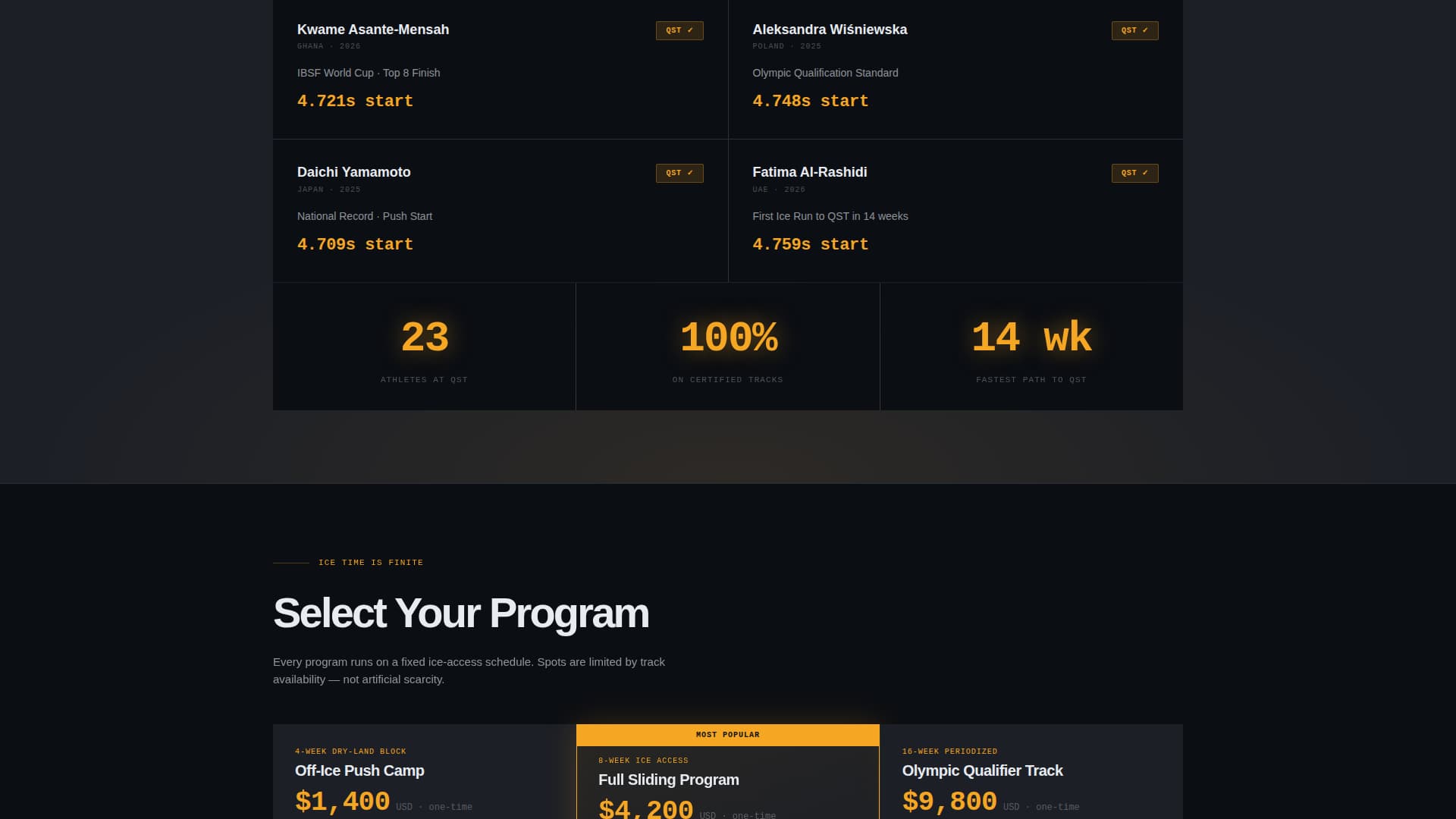The image size is (1456, 819).
Task: Click 'JAPAN · 2025' label
Action: (x=329, y=190)
